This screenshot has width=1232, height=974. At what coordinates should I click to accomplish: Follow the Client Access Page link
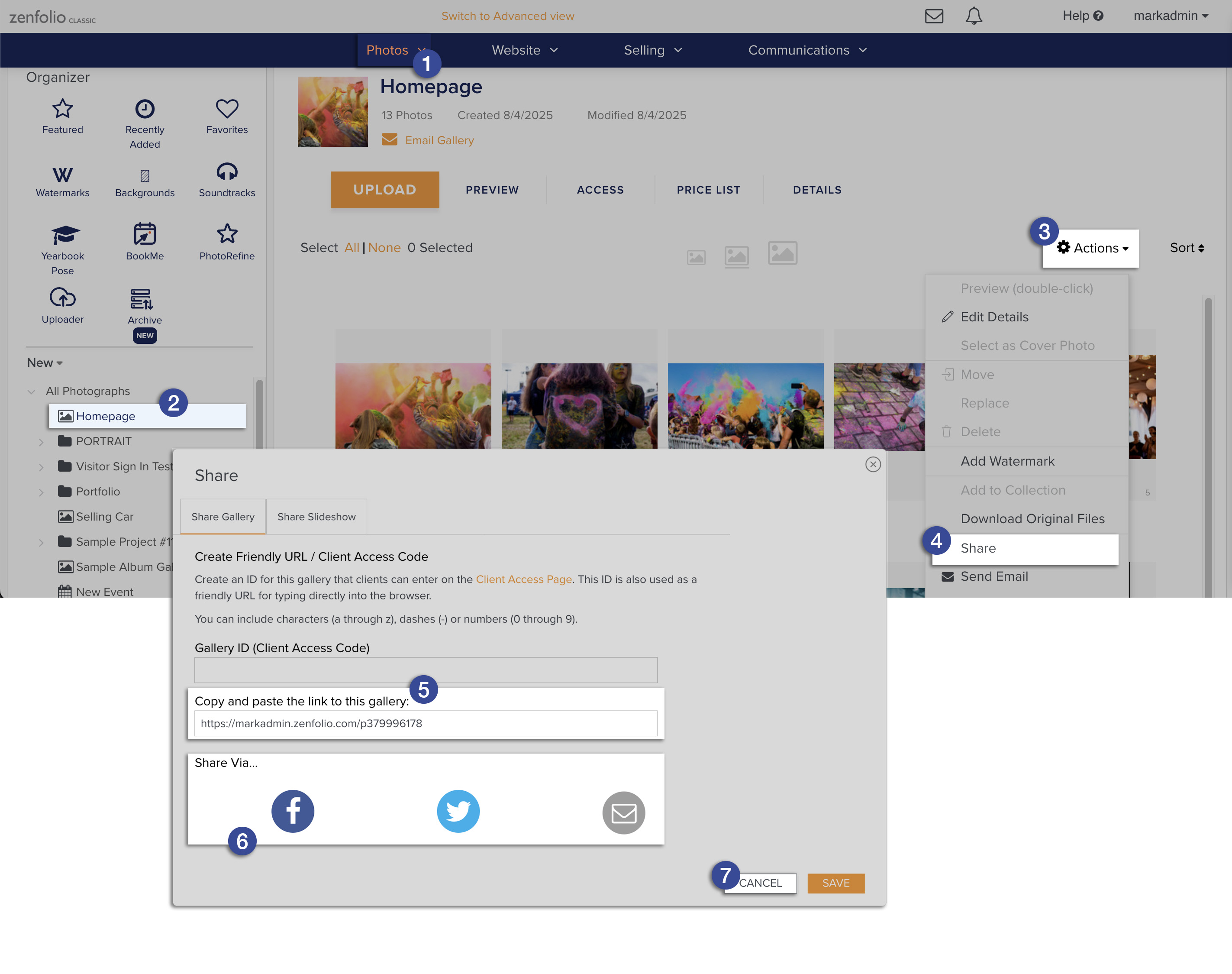point(524,579)
